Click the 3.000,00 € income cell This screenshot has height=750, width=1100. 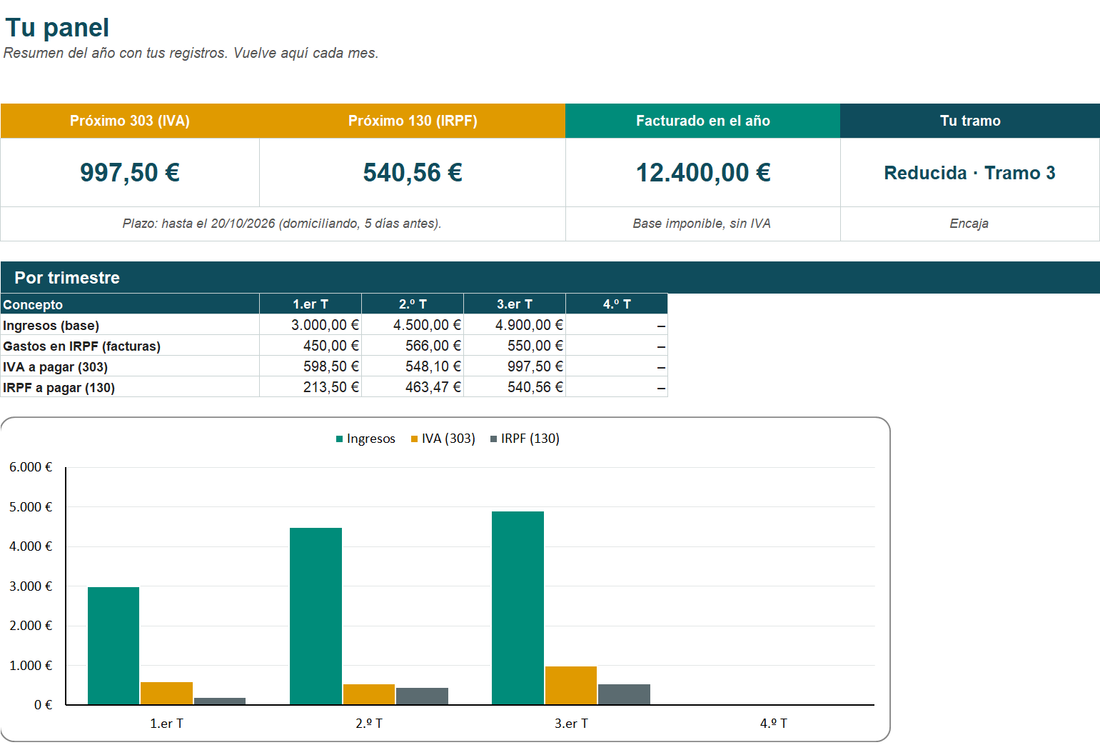tap(310, 325)
